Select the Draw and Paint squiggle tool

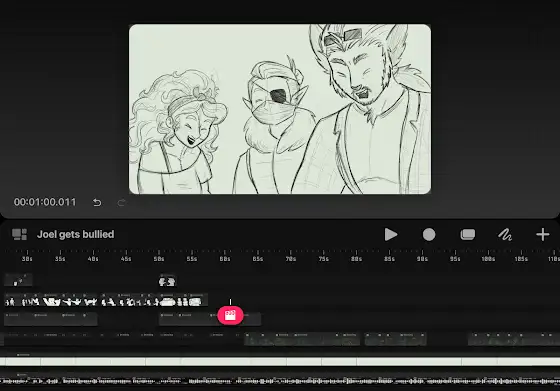pyautogui.click(x=505, y=235)
